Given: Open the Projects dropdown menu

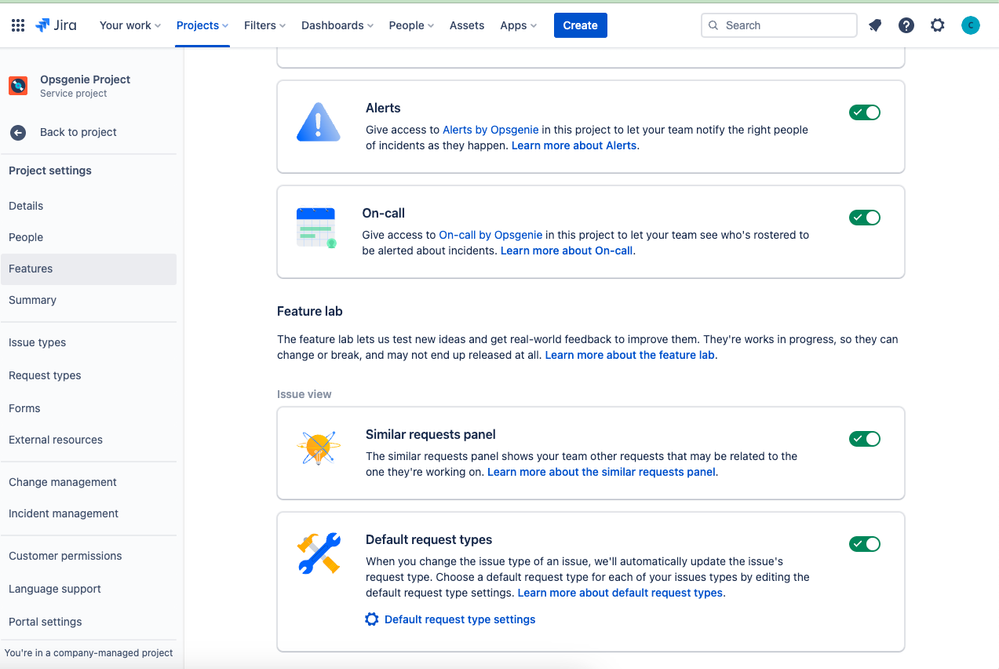Looking at the screenshot, I should coord(202,25).
